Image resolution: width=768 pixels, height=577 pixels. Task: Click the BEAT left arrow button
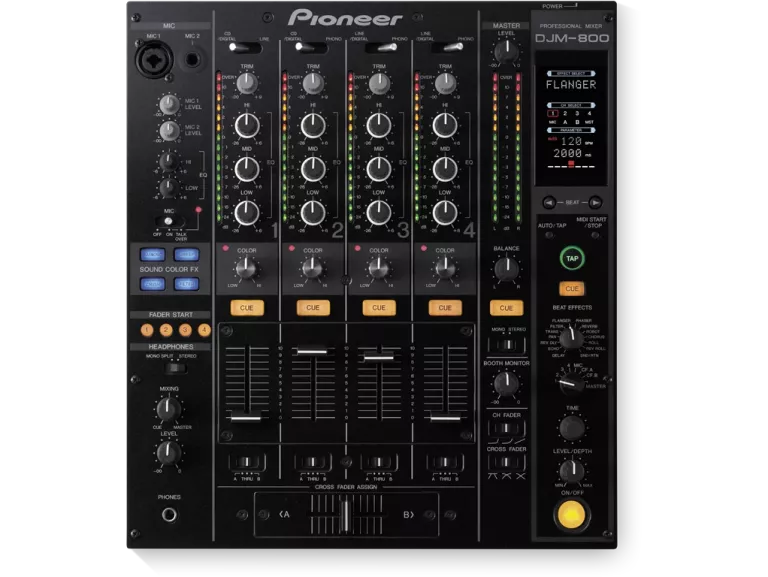pos(549,202)
